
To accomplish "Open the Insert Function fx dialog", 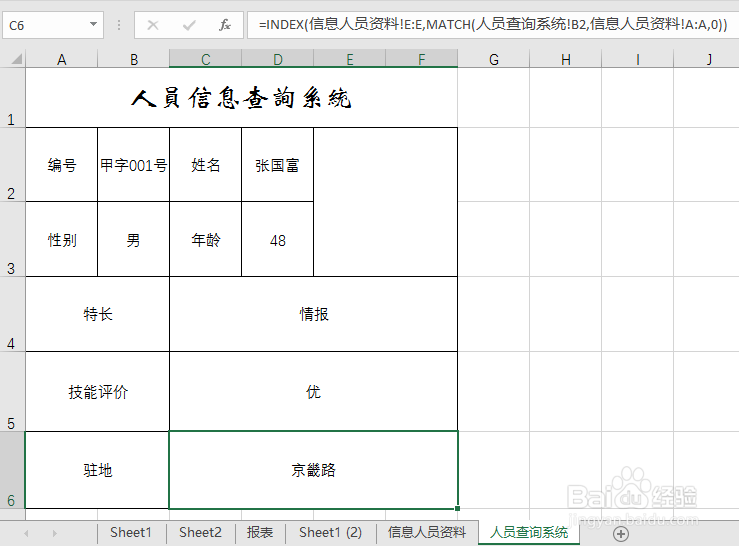I will pyautogui.click(x=225, y=25).
